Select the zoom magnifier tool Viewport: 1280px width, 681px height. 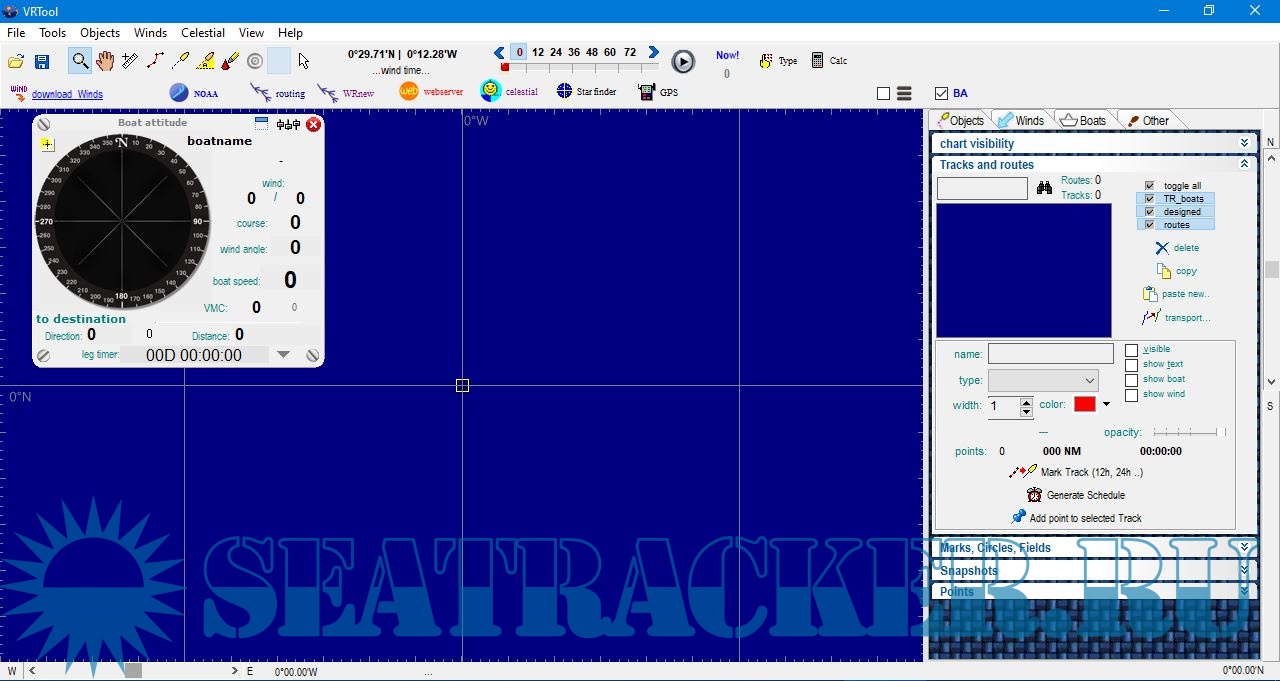click(80, 61)
